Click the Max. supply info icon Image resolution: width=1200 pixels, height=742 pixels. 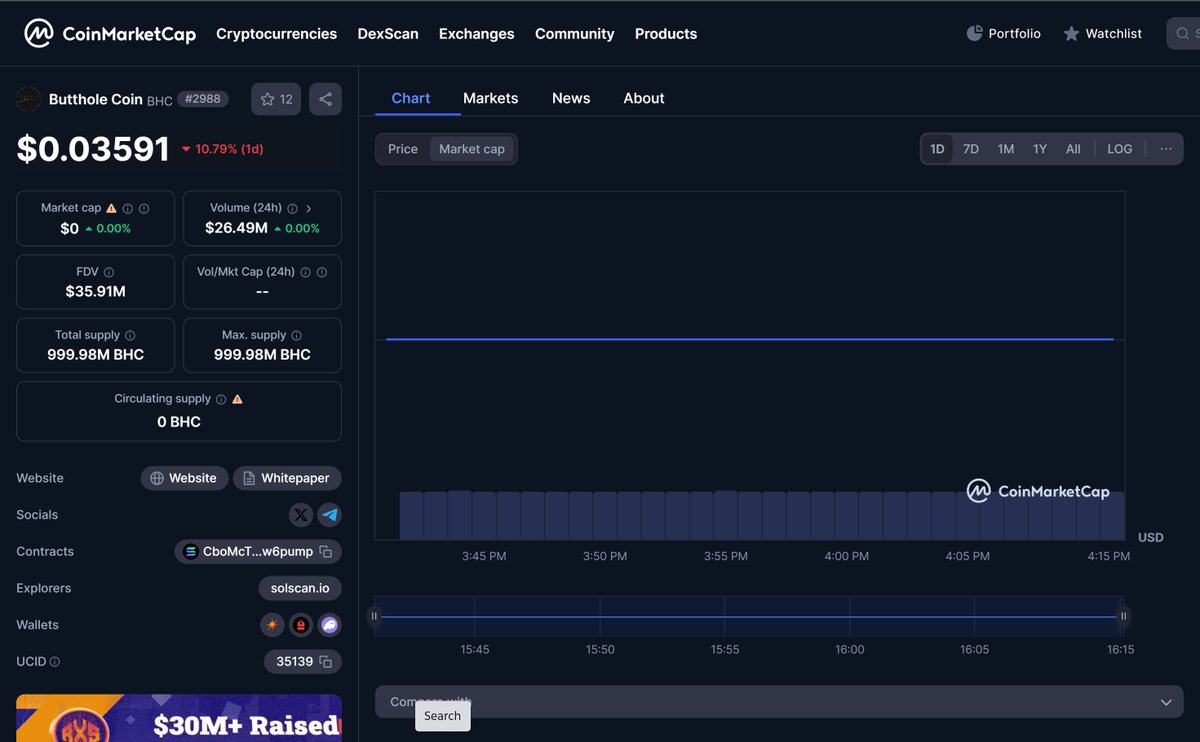pos(296,335)
